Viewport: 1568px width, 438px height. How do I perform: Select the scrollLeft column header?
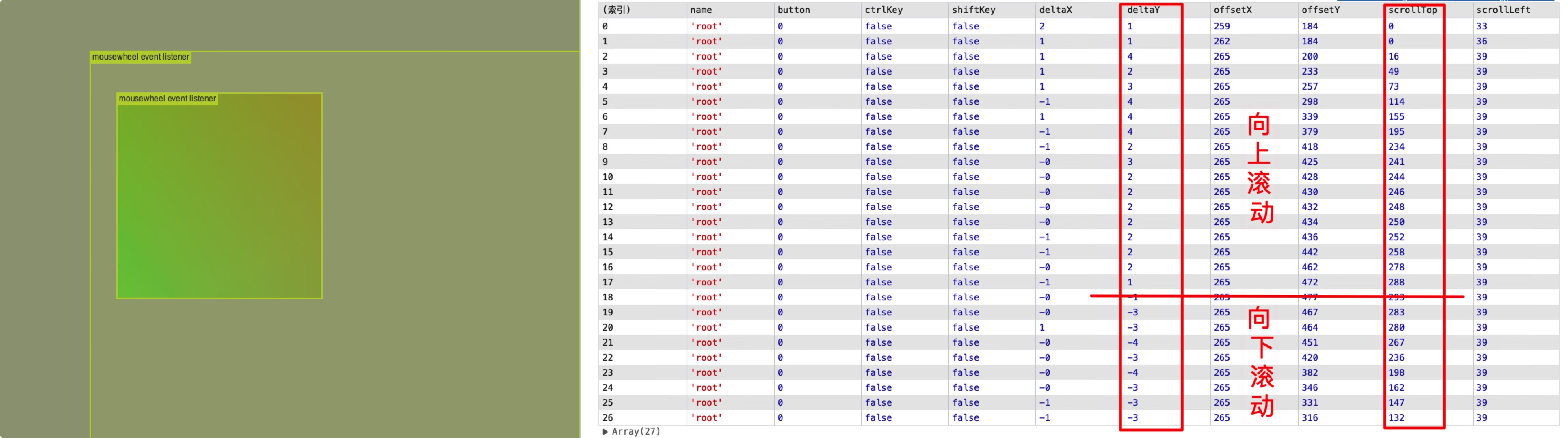click(1502, 10)
